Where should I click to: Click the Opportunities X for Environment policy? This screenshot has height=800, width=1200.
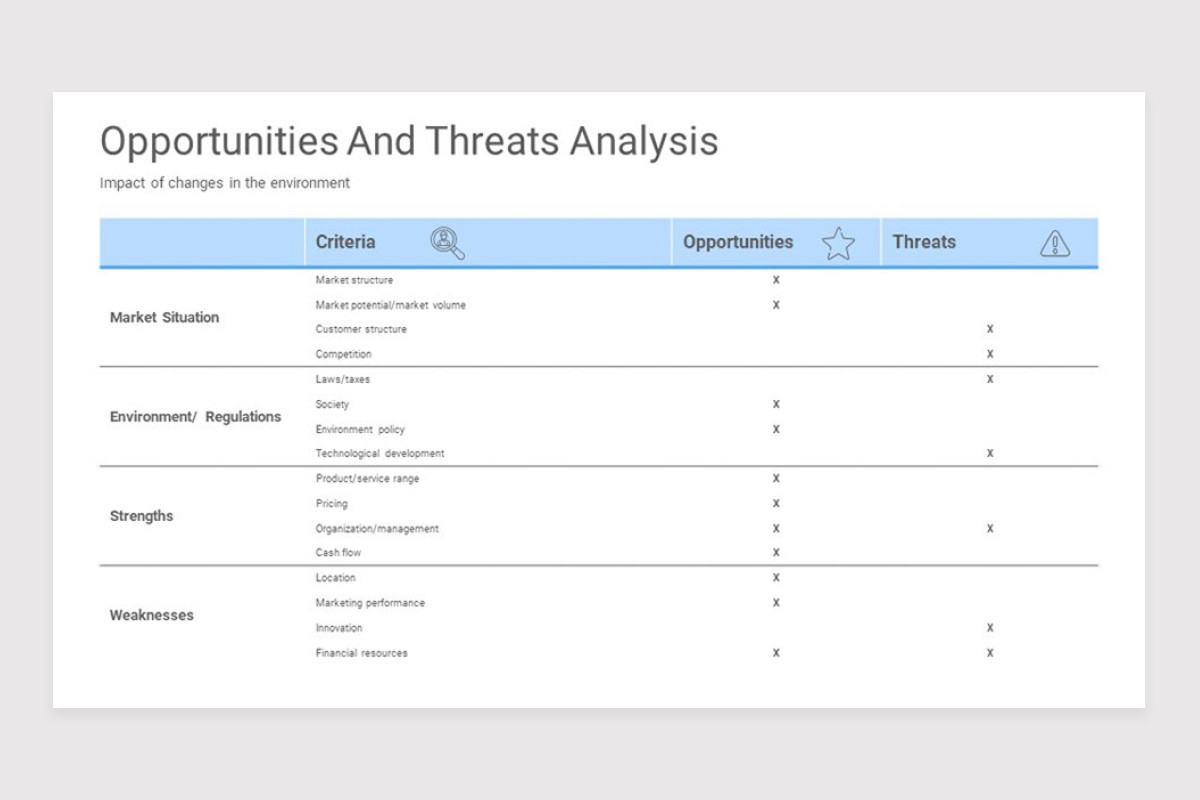(776, 429)
